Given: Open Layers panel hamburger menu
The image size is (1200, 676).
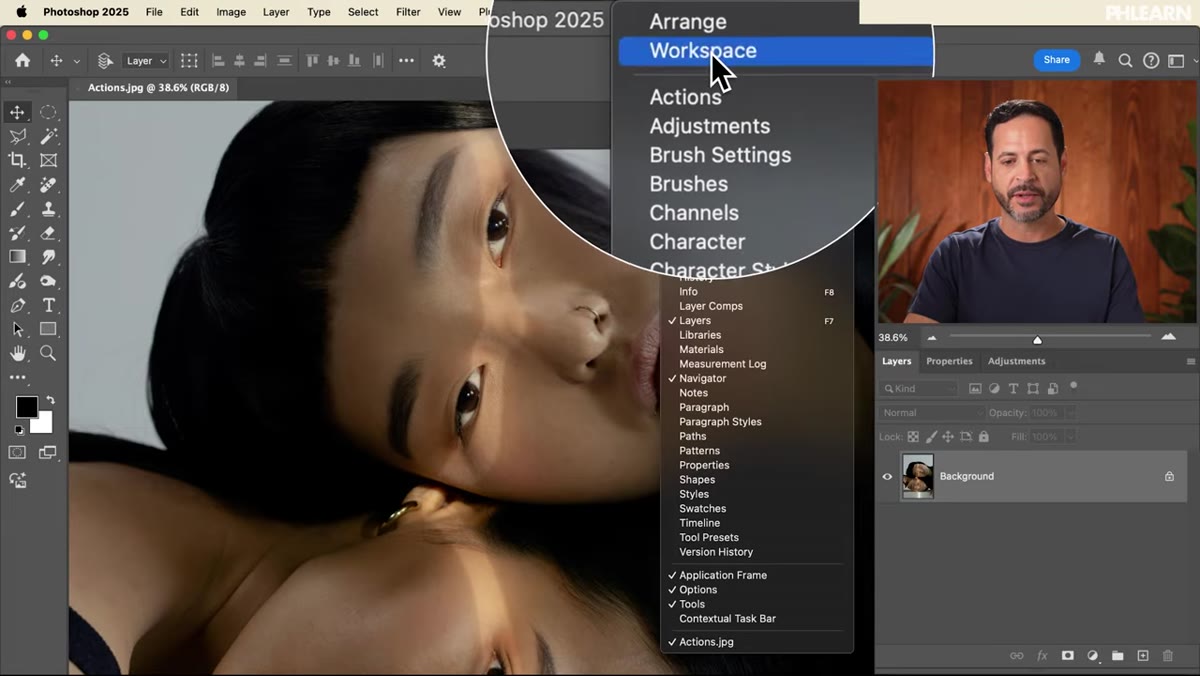Looking at the screenshot, I should pyautogui.click(x=1190, y=361).
